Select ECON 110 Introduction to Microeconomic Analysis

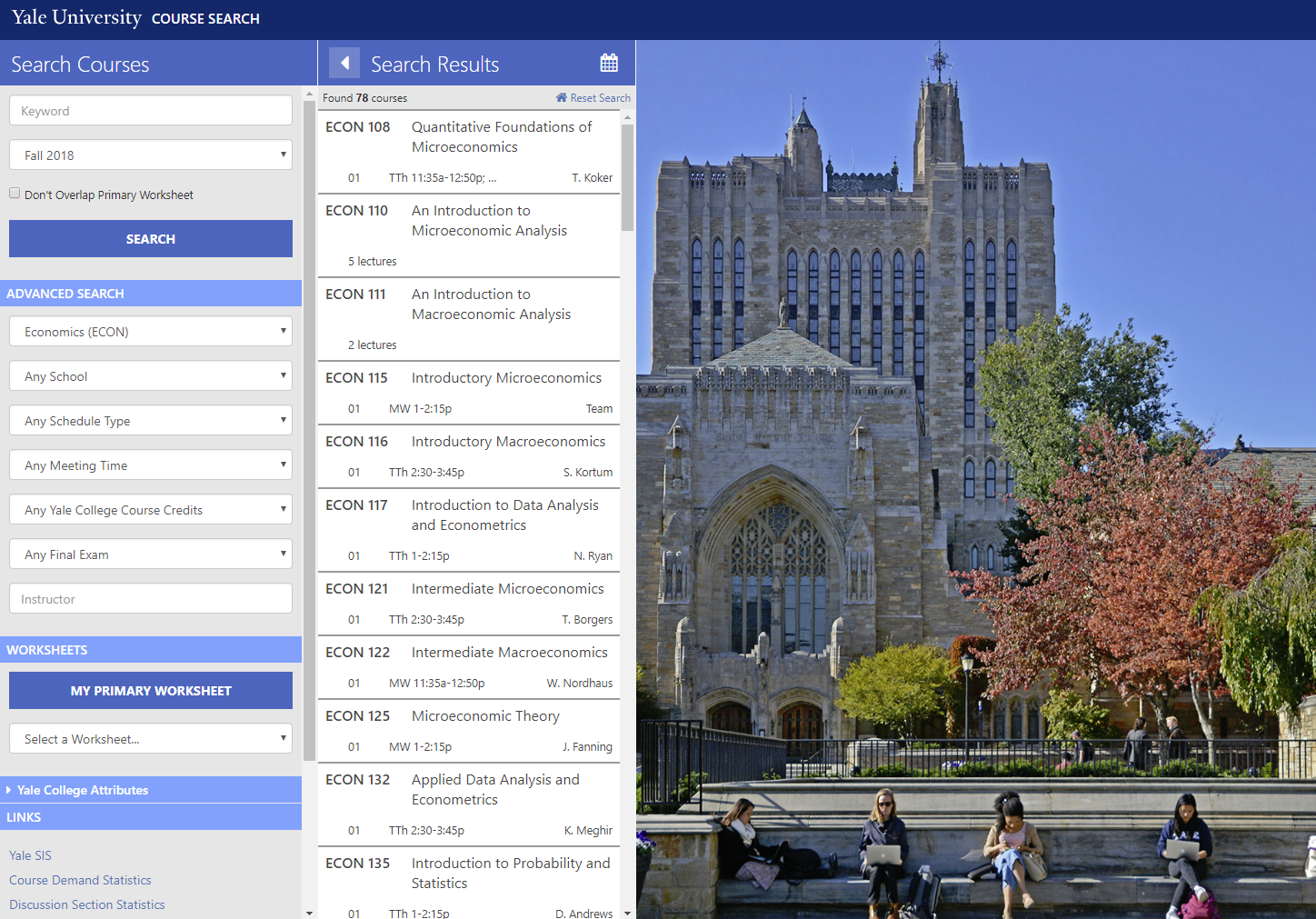coord(469,235)
